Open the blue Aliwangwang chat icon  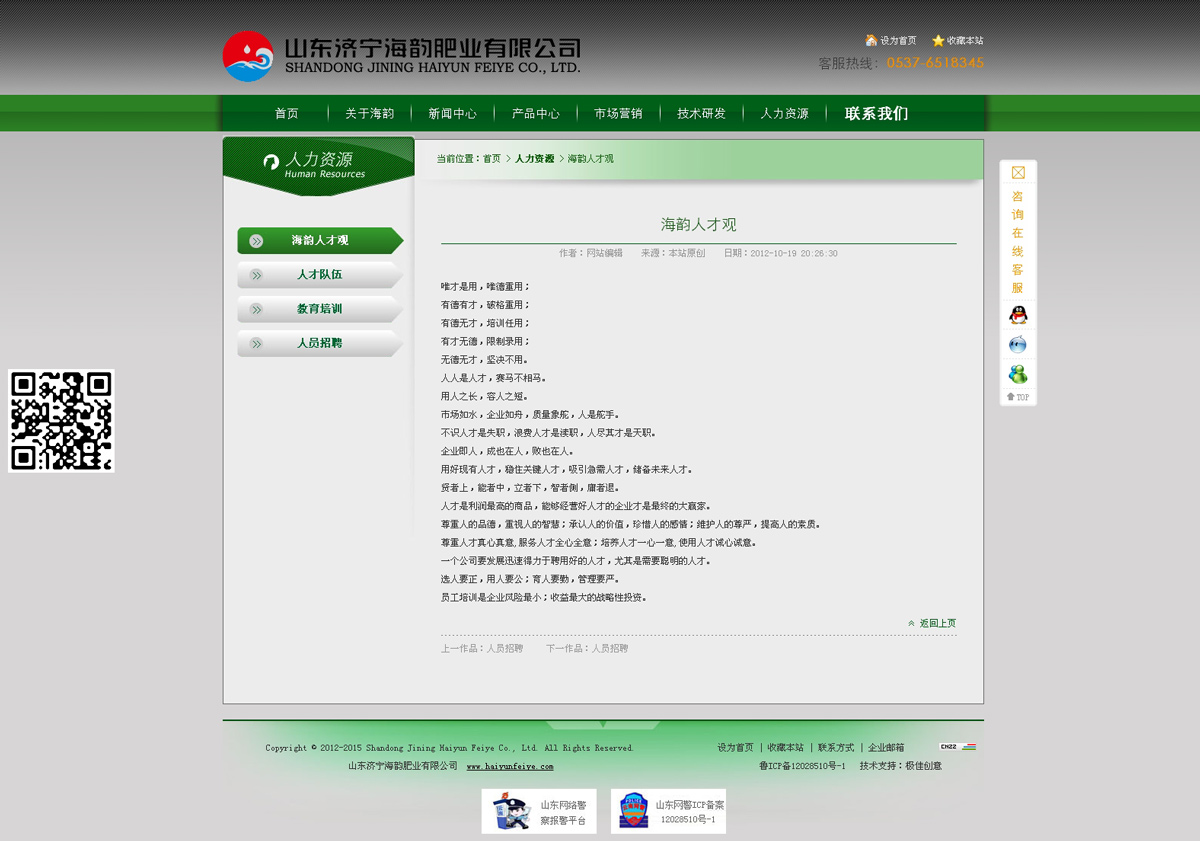(1018, 345)
